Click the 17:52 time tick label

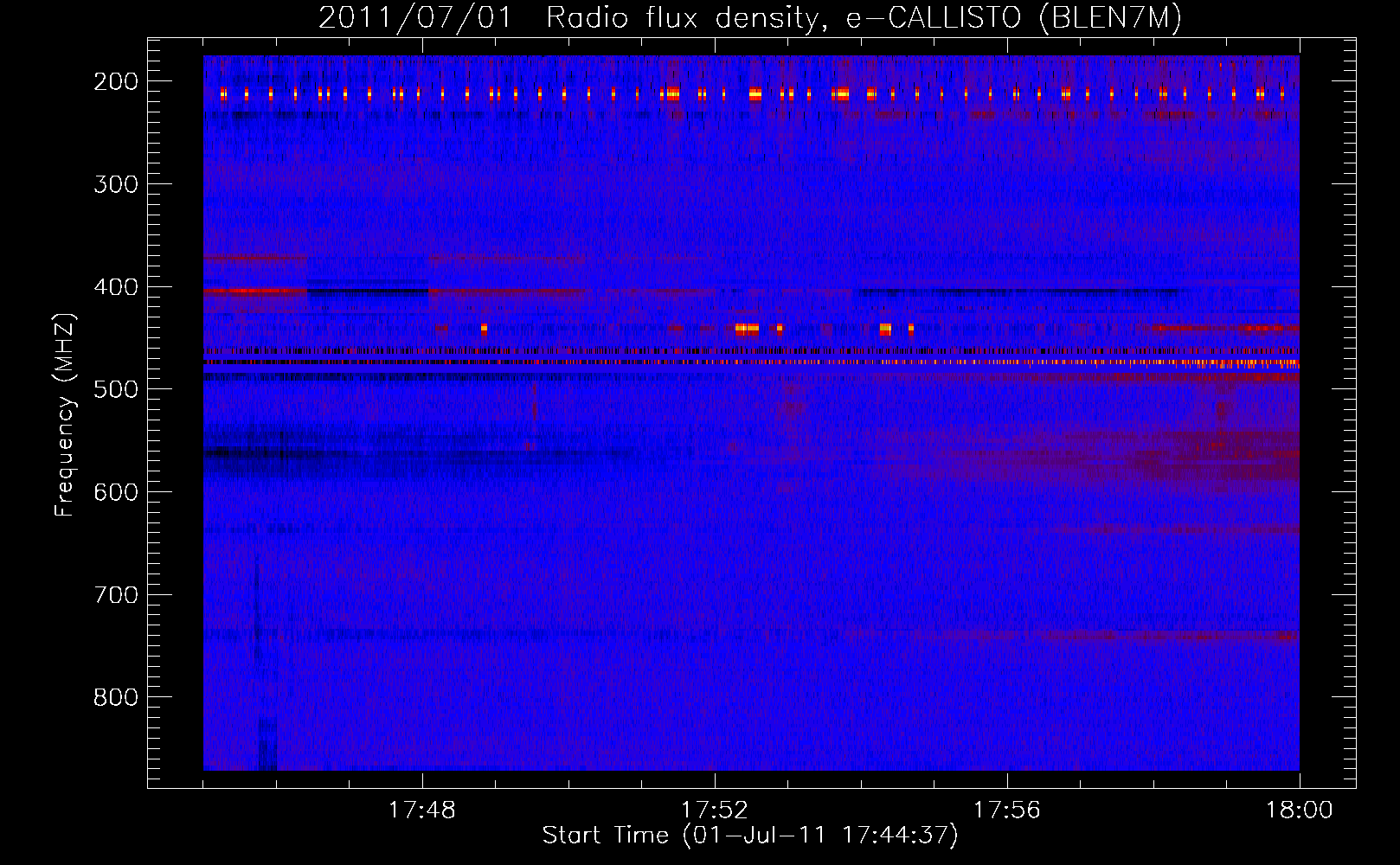click(715, 811)
